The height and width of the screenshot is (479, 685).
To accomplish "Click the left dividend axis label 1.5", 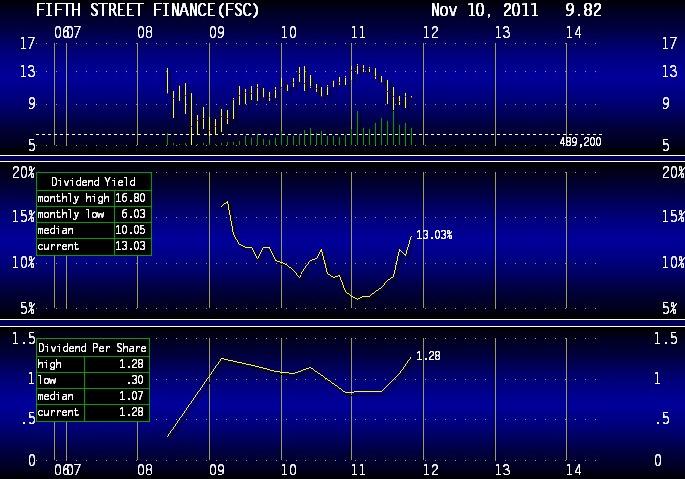I will tap(23, 339).
